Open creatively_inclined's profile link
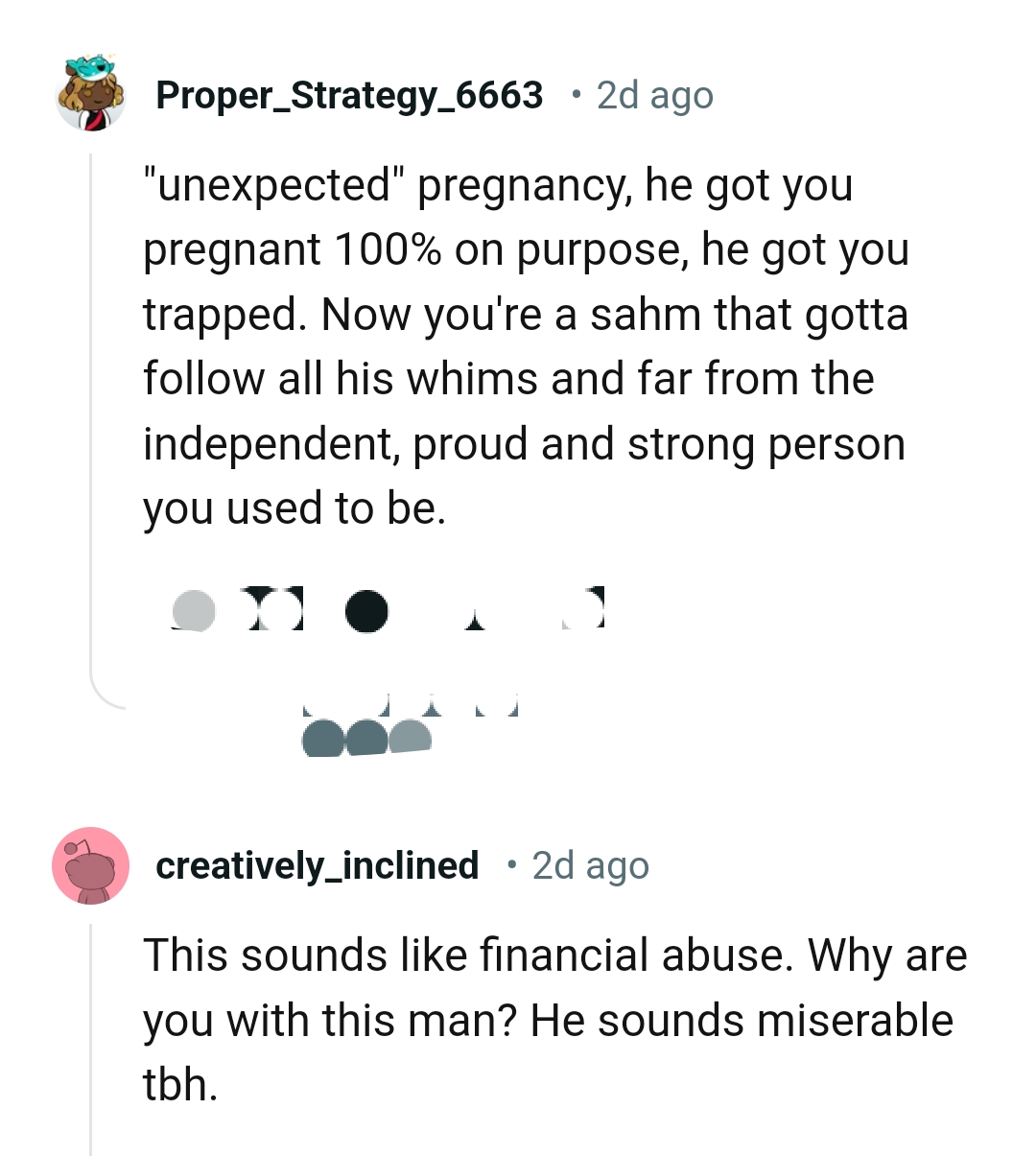Viewport: 1036px width, 1156px height. tap(318, 864)
